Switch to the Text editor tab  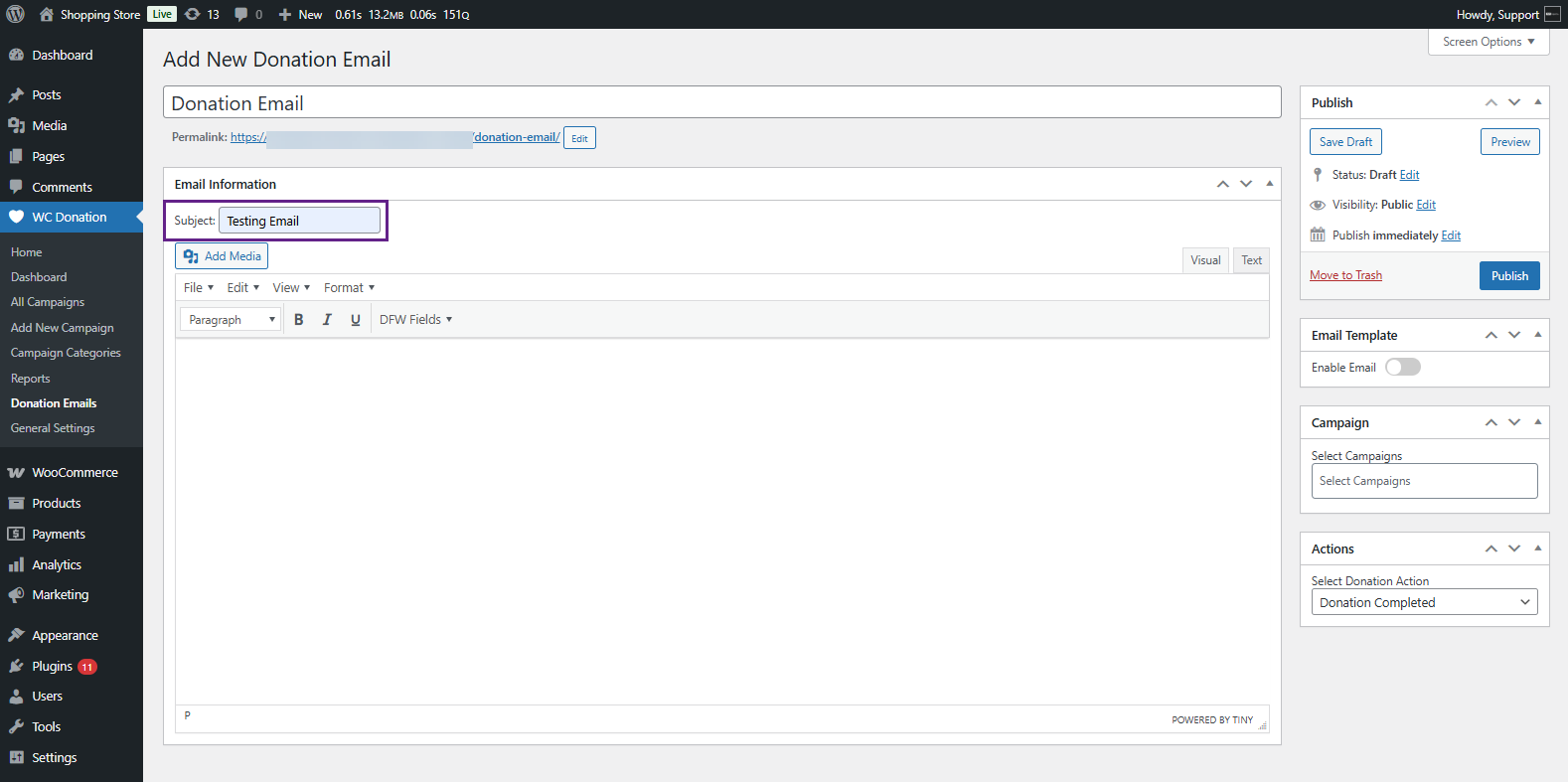point(1251,260)
